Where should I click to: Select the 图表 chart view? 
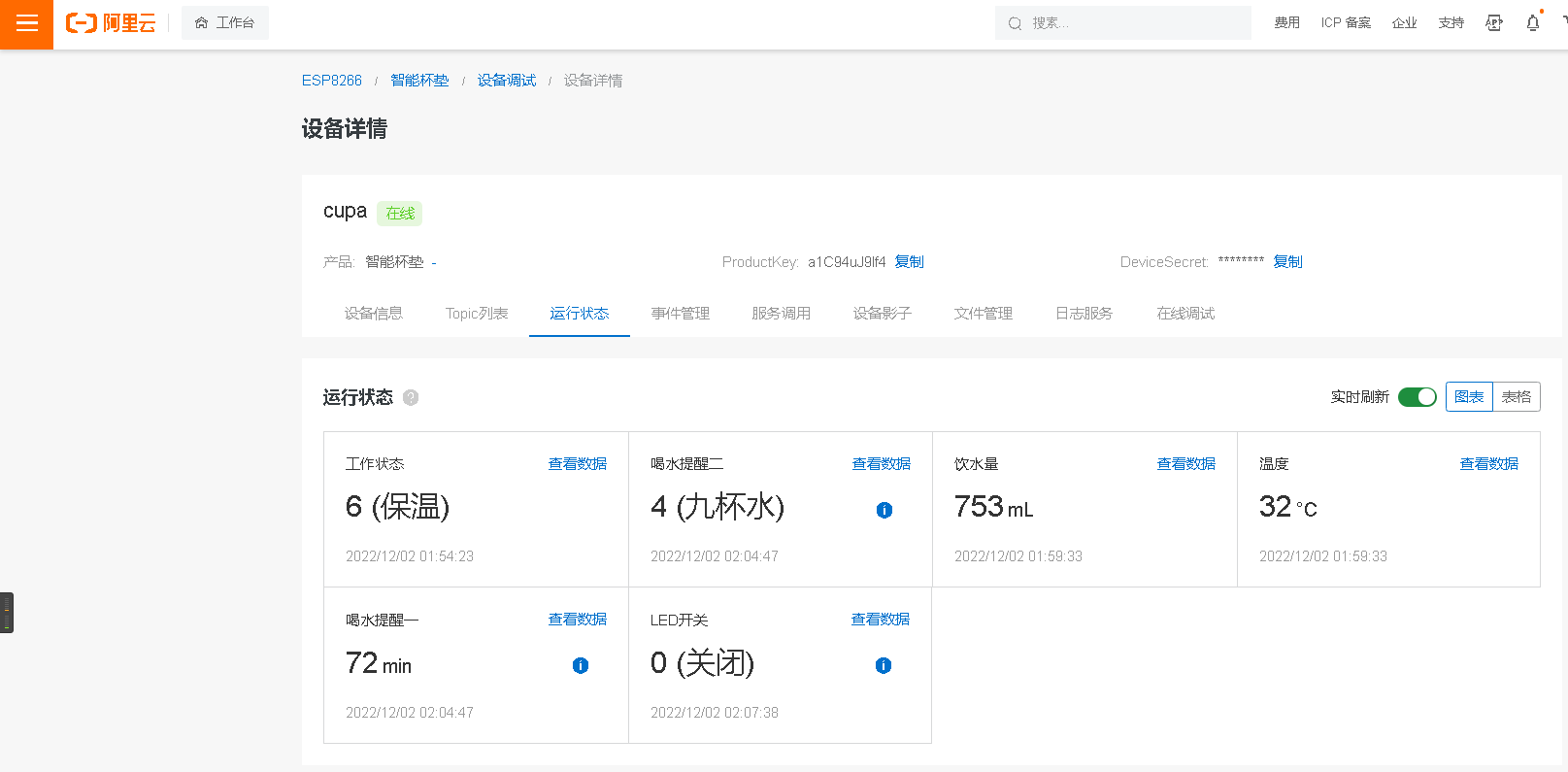tap(1469, 397)
